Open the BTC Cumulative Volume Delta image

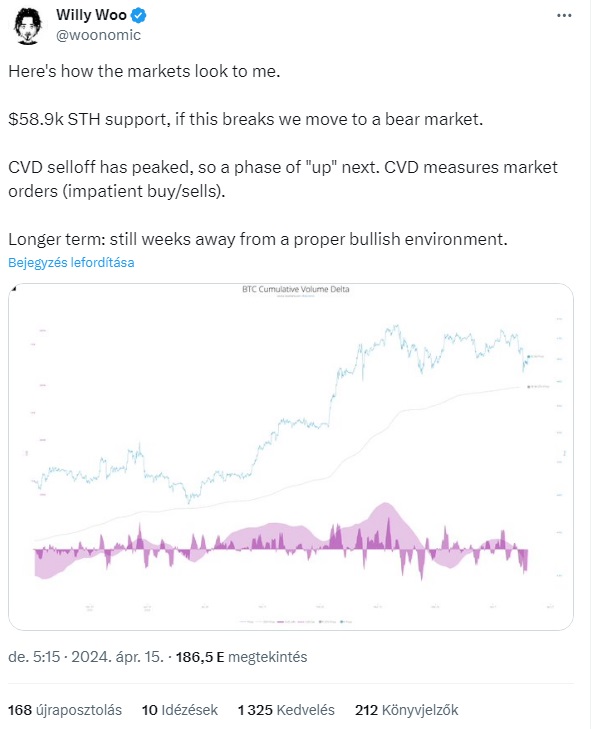point(291,457)
